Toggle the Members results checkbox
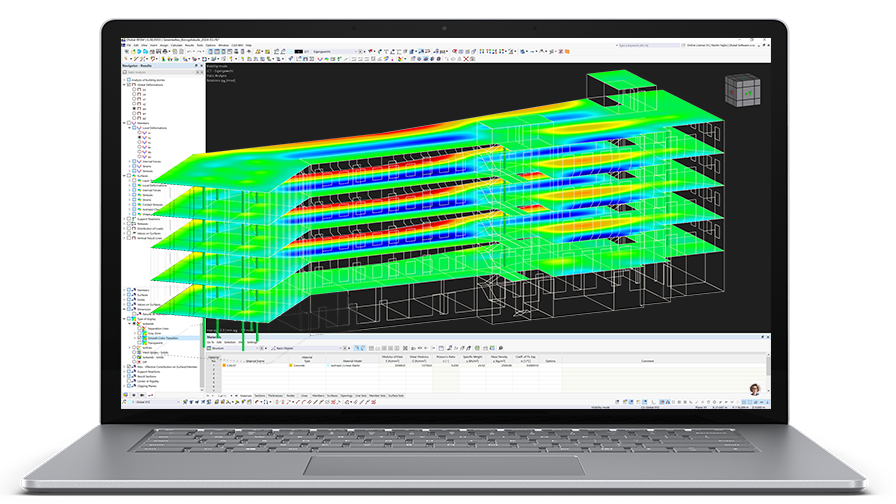This screenshot has height=504, width=896. coord(129,123)
